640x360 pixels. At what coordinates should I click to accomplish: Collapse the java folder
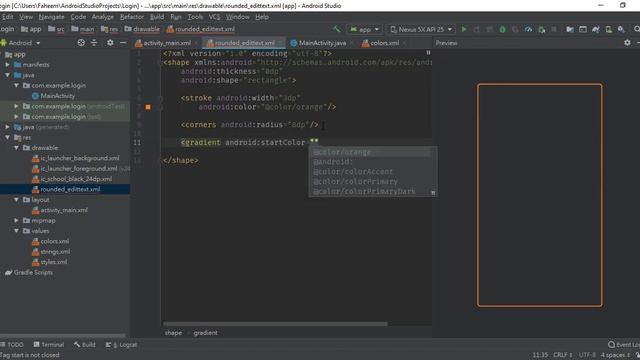8,75
